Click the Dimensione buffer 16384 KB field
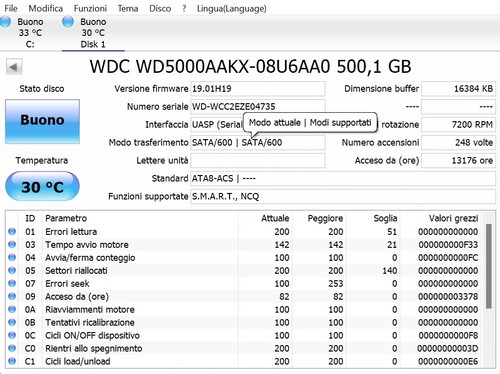This screenshot has height=374, width=500. 458,89
